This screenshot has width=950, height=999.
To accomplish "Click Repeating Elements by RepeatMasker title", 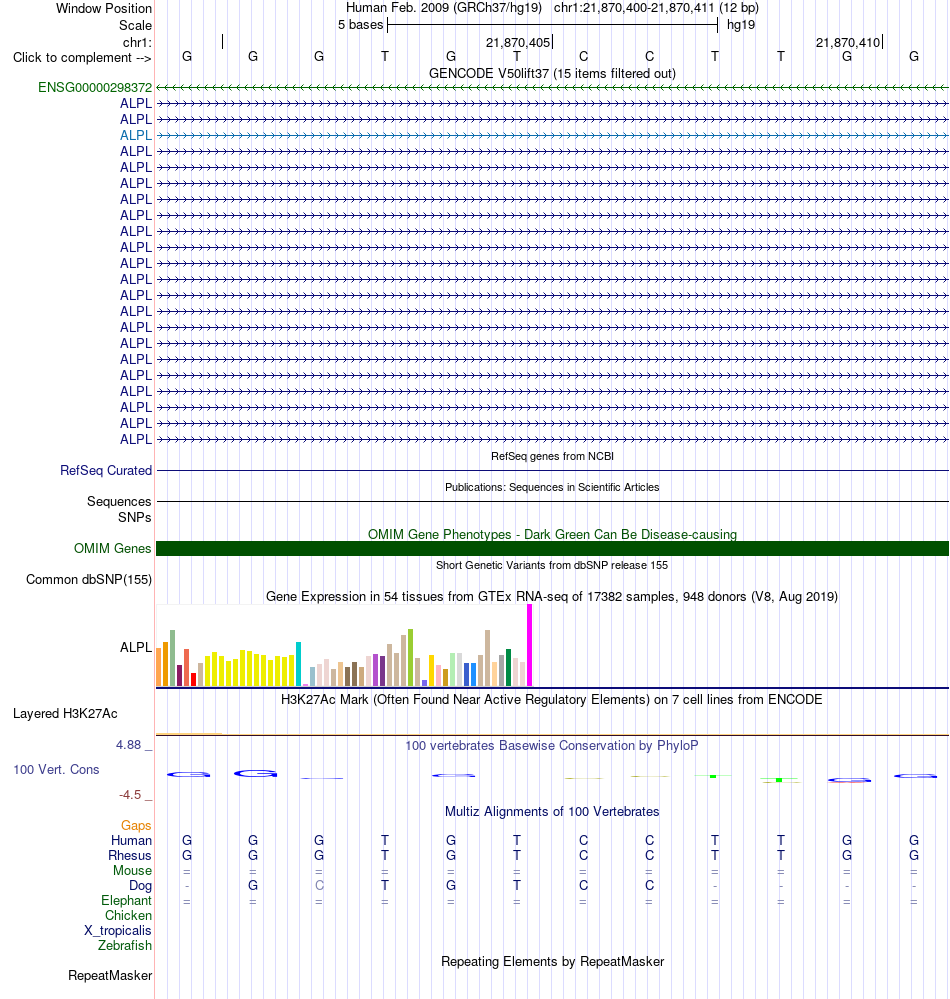I will tap(552, 961).
